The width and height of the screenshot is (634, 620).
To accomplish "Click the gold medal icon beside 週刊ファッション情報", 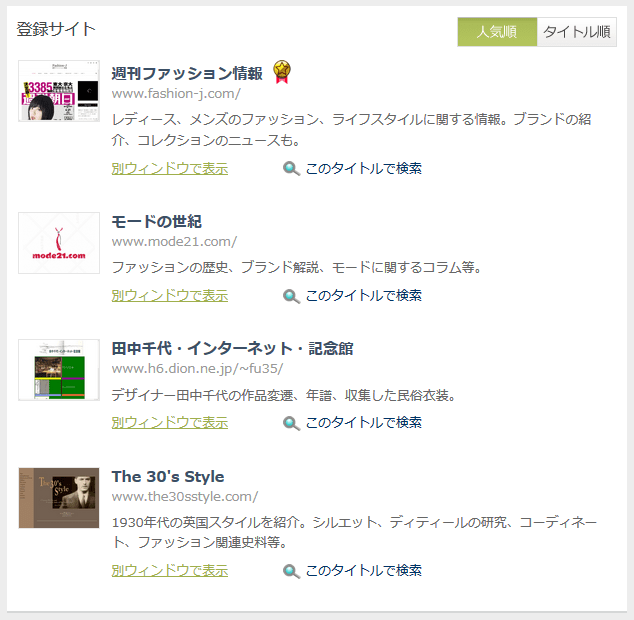I will (281, 72).
